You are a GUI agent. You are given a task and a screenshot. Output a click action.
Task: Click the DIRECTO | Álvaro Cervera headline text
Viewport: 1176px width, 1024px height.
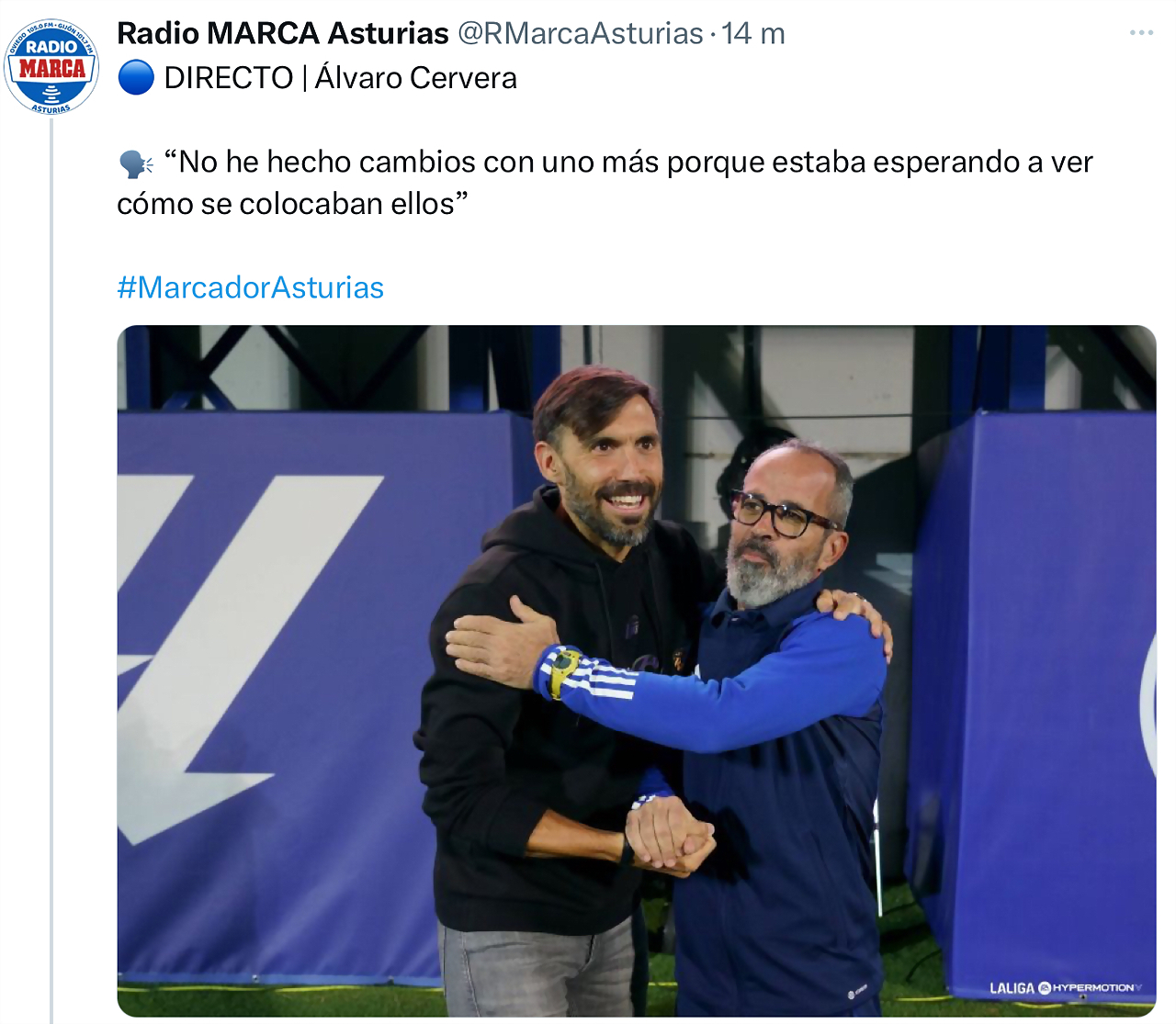340,78
